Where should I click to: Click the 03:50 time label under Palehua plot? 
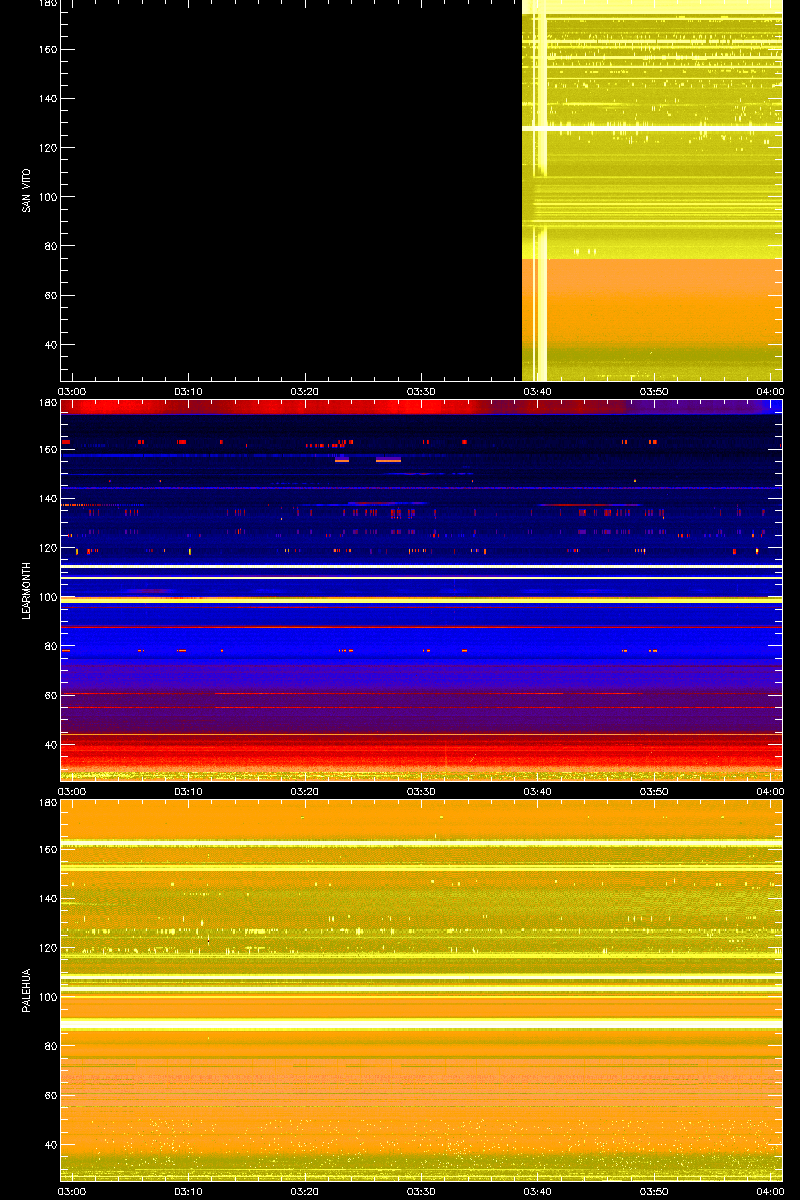[654, 1191]
